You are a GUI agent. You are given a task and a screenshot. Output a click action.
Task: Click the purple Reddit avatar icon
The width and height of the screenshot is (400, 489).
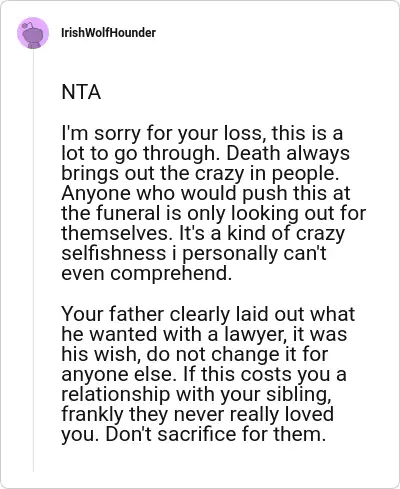click(x=33, y=33)
